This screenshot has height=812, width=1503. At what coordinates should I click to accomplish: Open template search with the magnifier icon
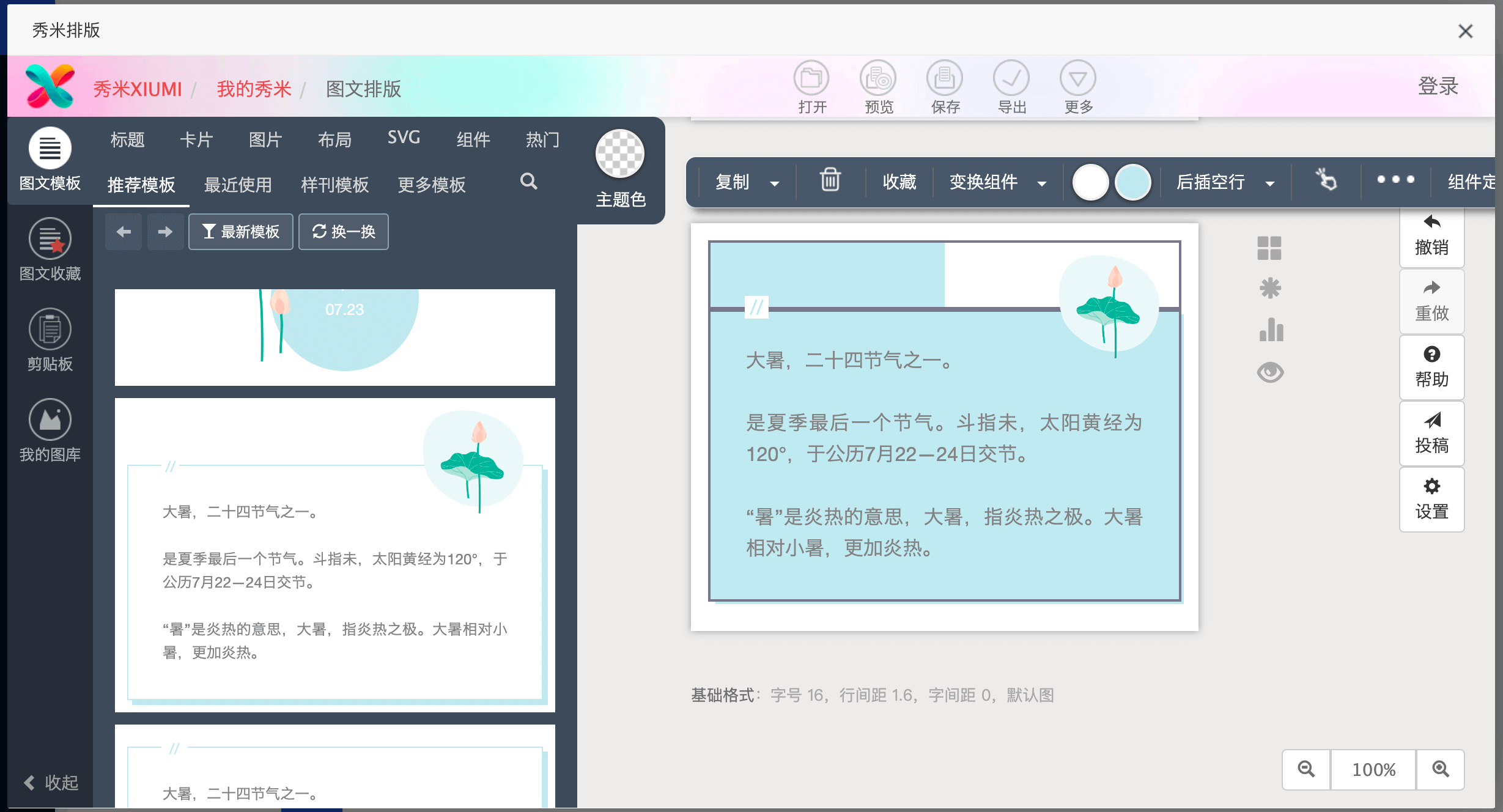[x=528, y=182]
